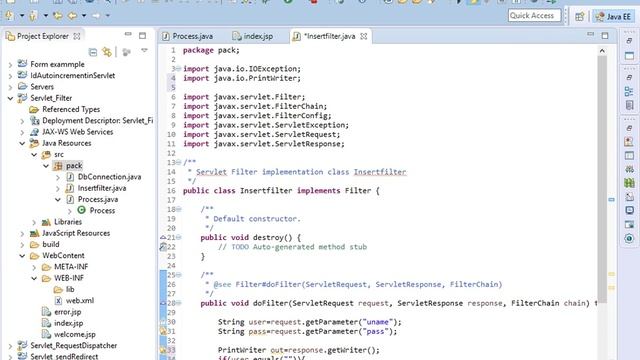
Task: Go to next annotation toolbar icon
Action: pos(9,16)
